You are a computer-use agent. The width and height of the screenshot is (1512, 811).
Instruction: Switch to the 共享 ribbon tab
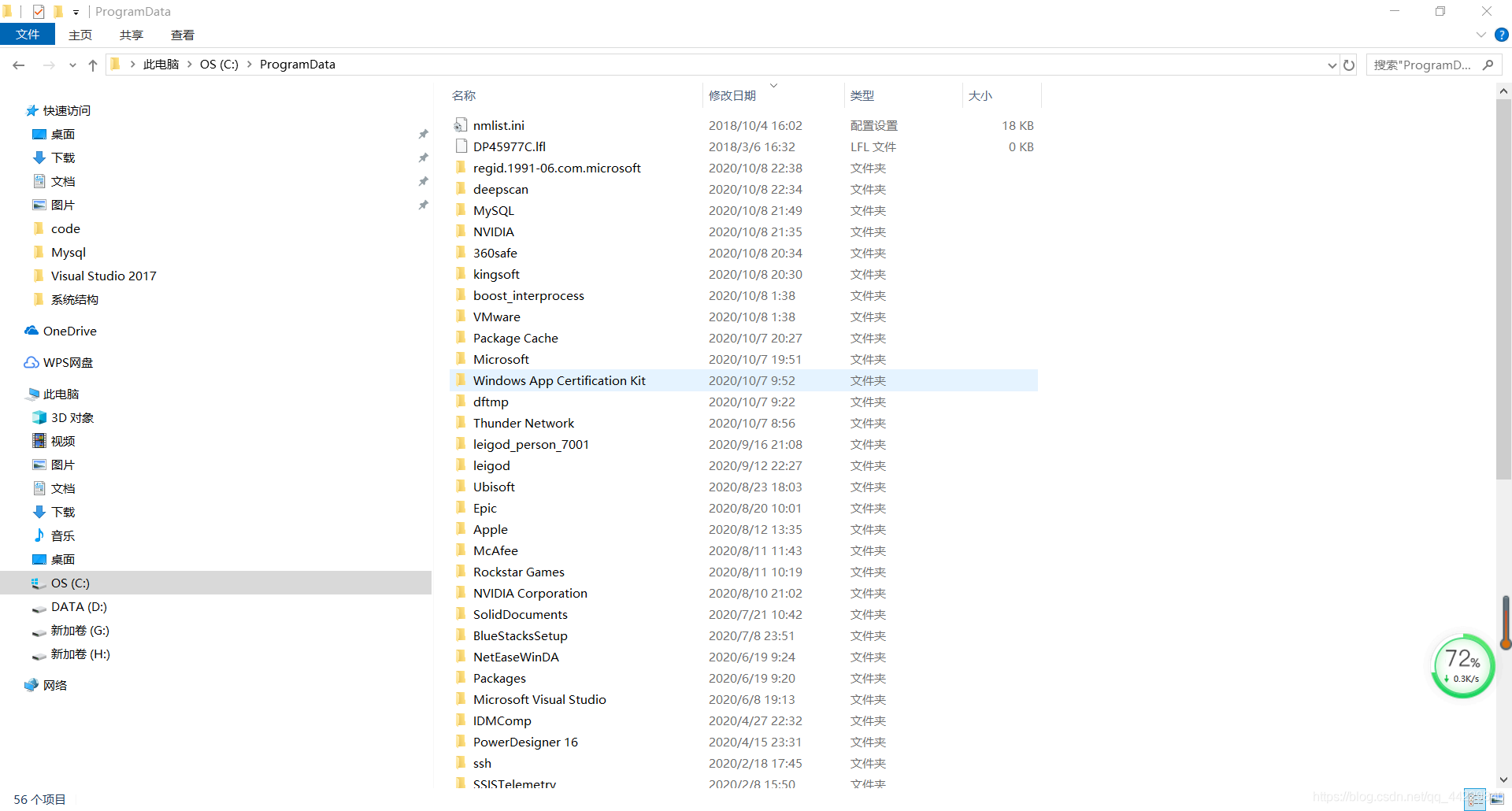pyautogui.click(x=132, y=35)
